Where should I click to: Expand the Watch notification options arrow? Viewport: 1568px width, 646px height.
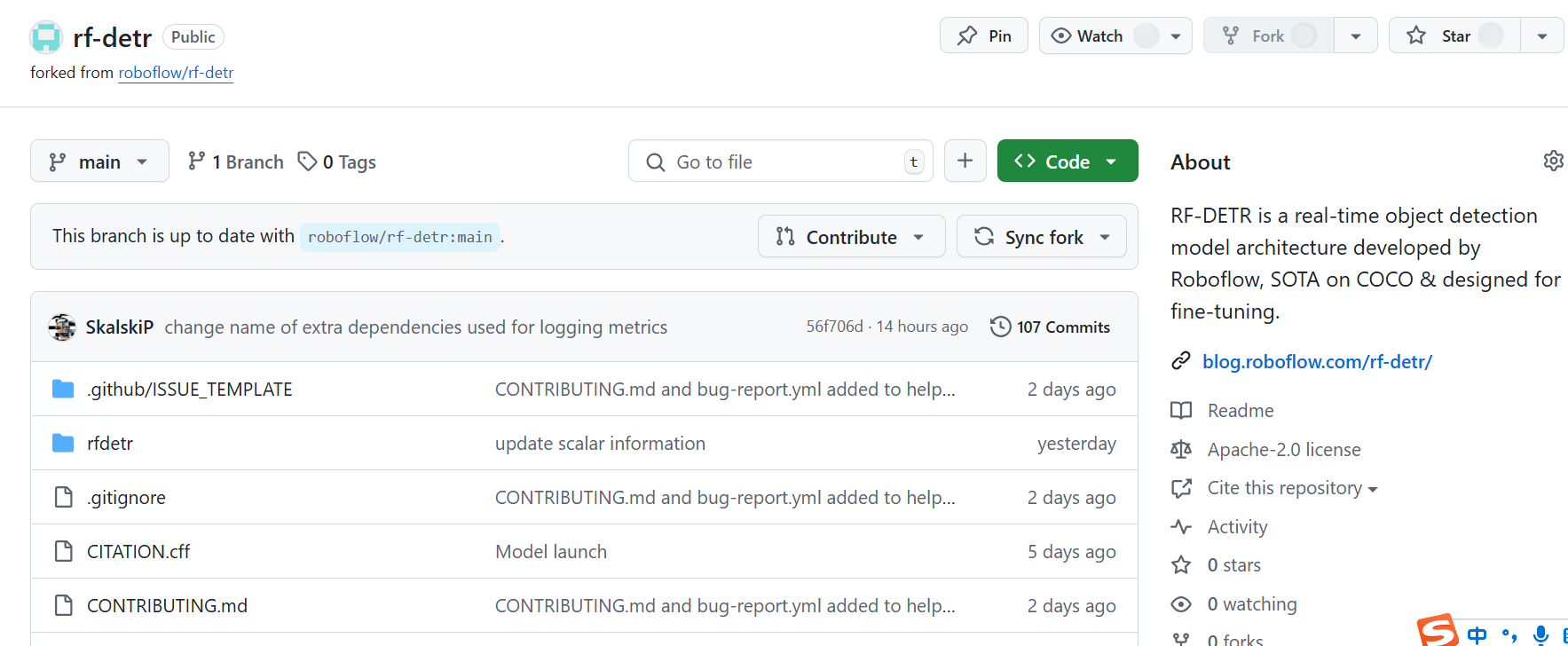click(x=1176, y=36)
